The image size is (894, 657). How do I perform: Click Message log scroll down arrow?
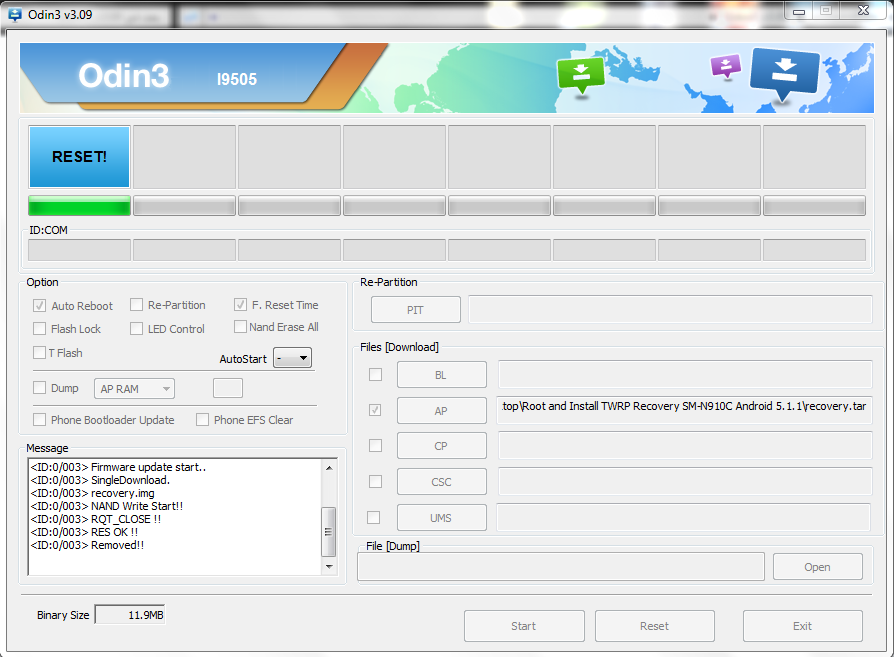[329, 566]
